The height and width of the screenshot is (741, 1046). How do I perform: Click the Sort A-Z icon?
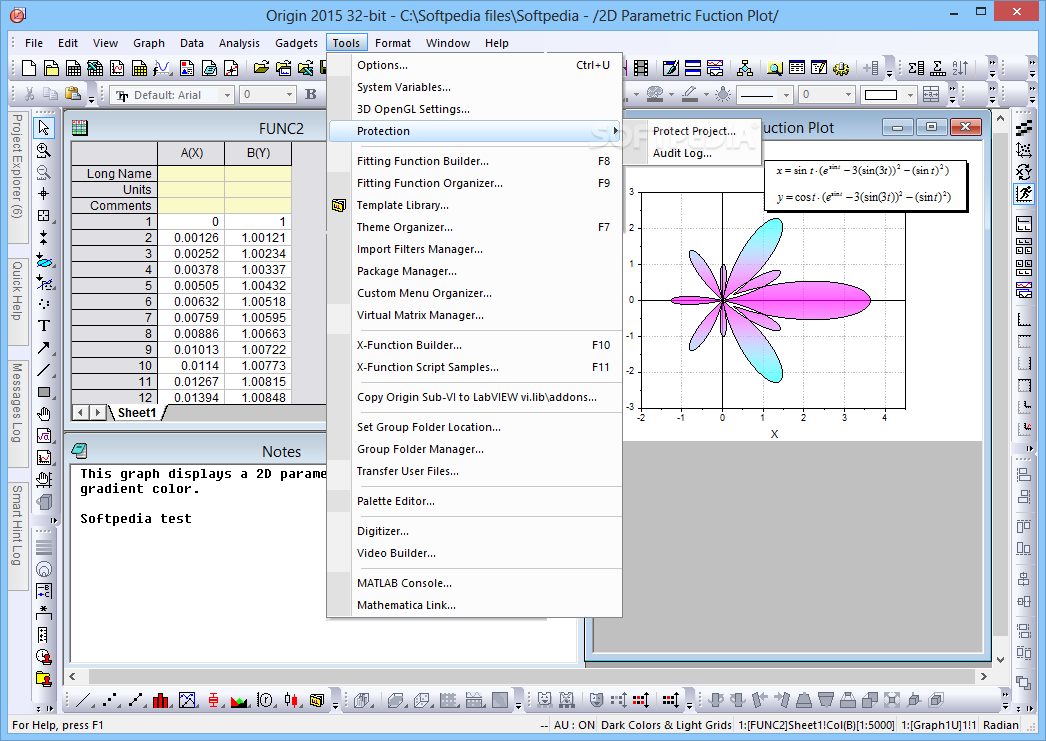(x=960, y=68)
